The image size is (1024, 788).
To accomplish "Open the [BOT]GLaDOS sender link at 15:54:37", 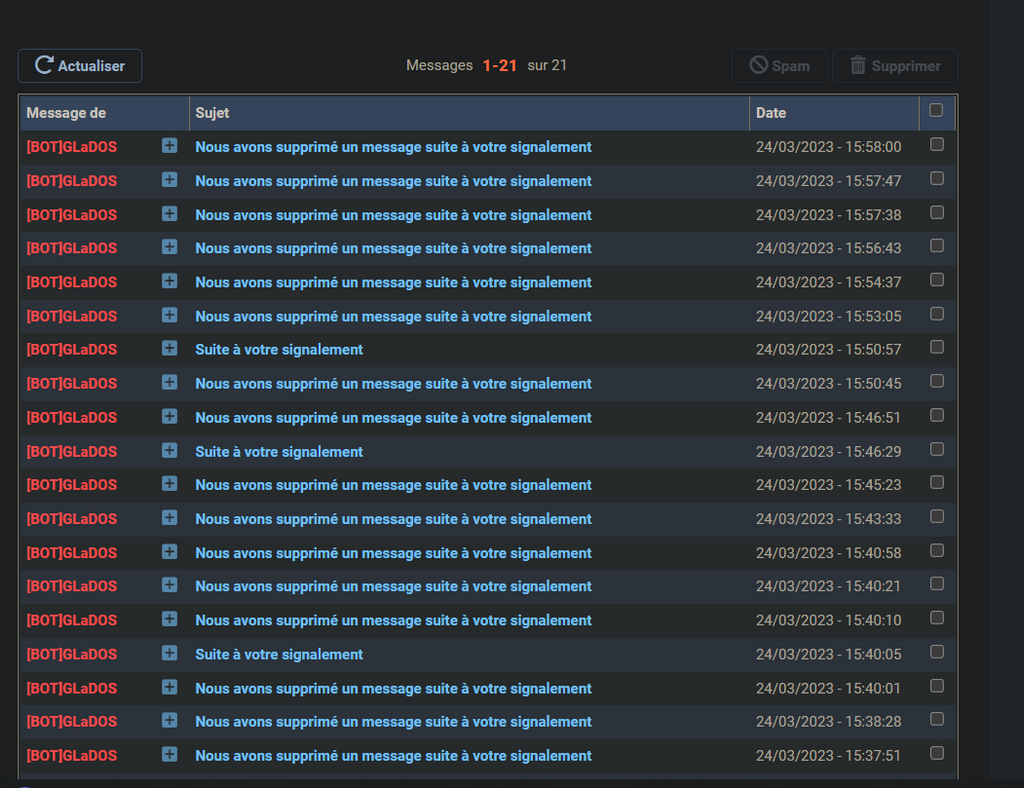I will pos(71,282).
